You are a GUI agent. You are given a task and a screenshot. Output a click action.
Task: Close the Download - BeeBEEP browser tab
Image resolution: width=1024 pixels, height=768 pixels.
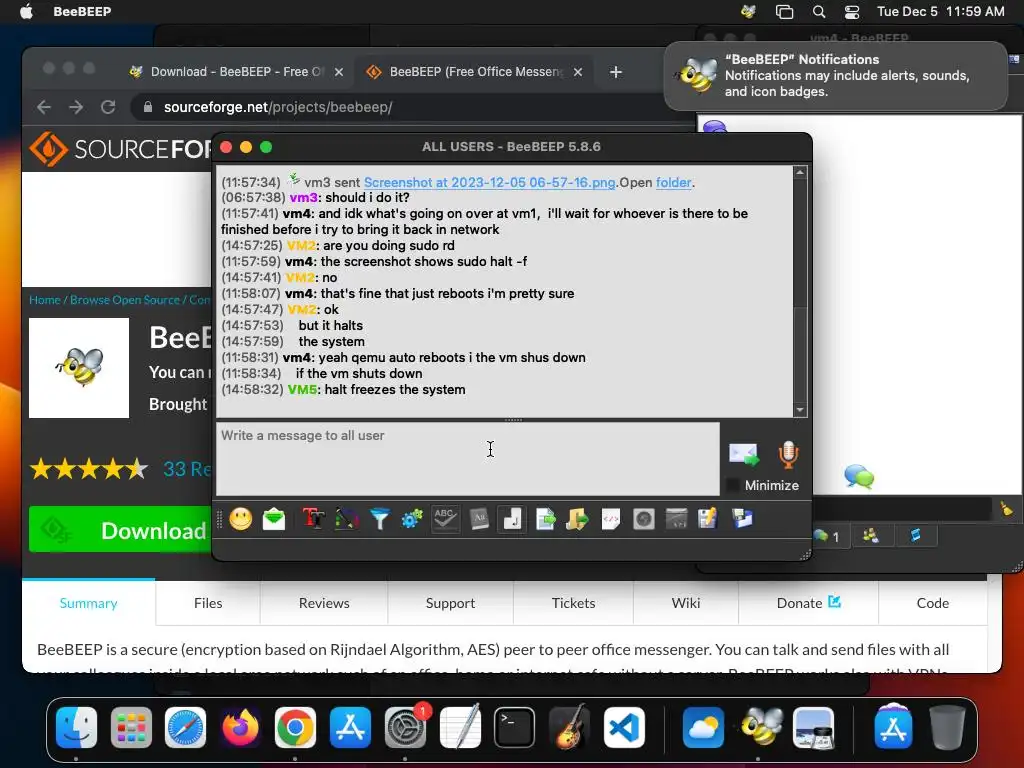point(339,72)
